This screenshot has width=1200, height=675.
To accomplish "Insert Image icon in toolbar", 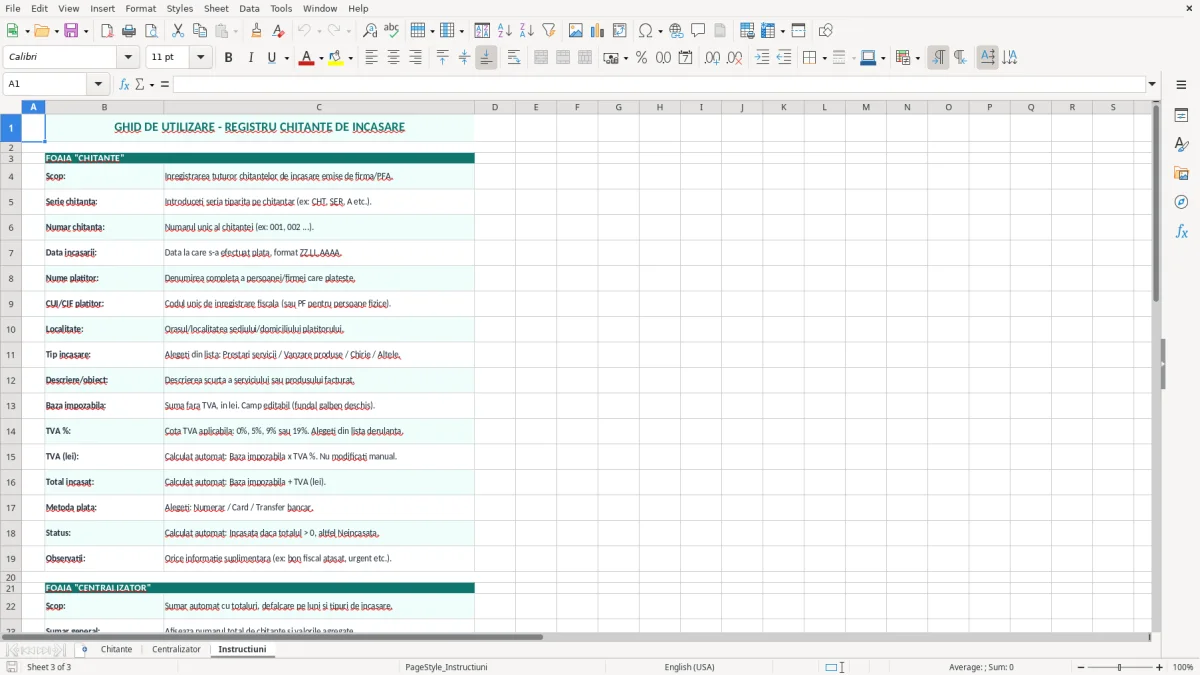I will coord(576,31).
